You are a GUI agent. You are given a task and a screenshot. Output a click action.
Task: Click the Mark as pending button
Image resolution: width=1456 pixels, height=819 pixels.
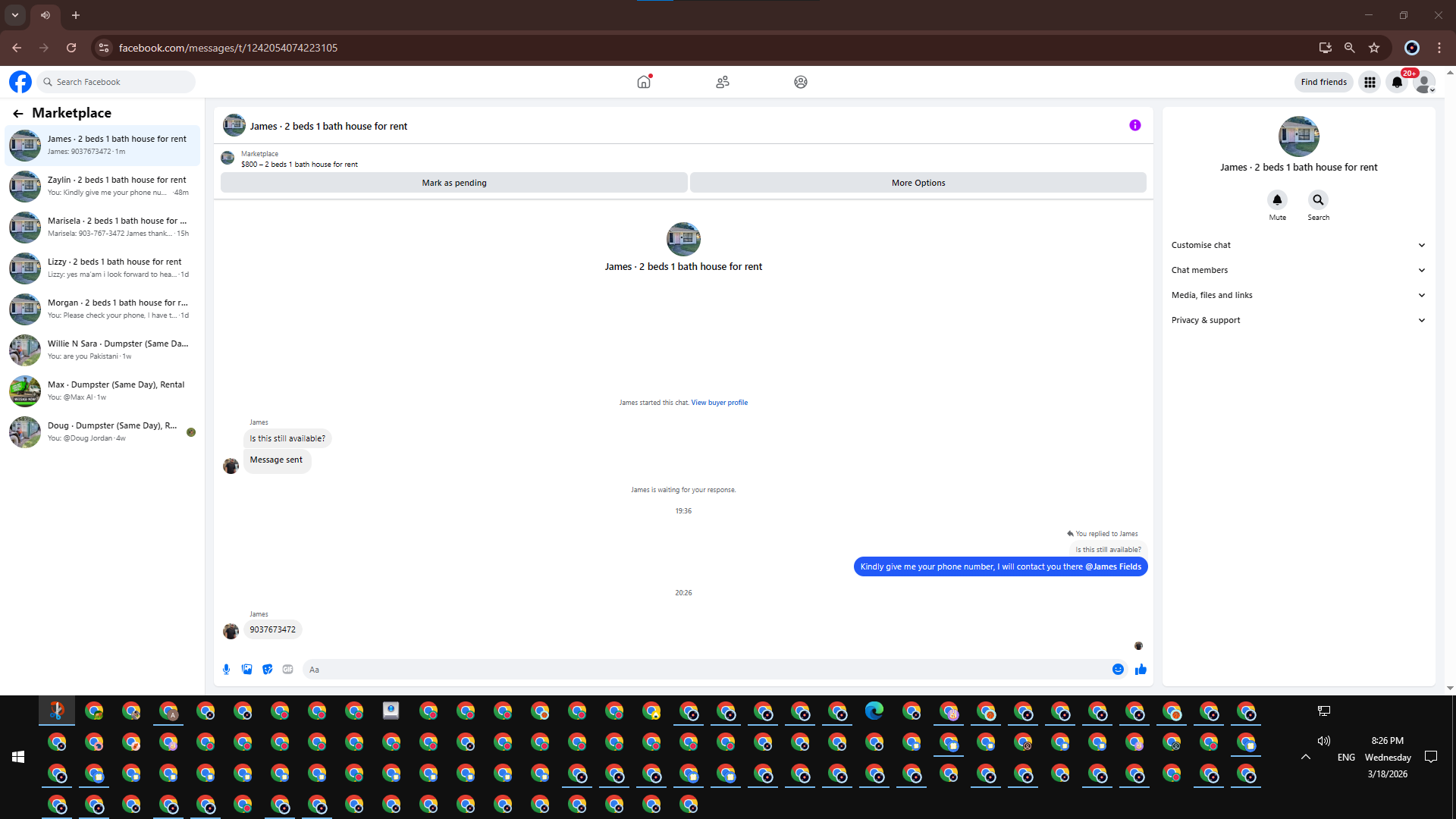tap(453, 183)
